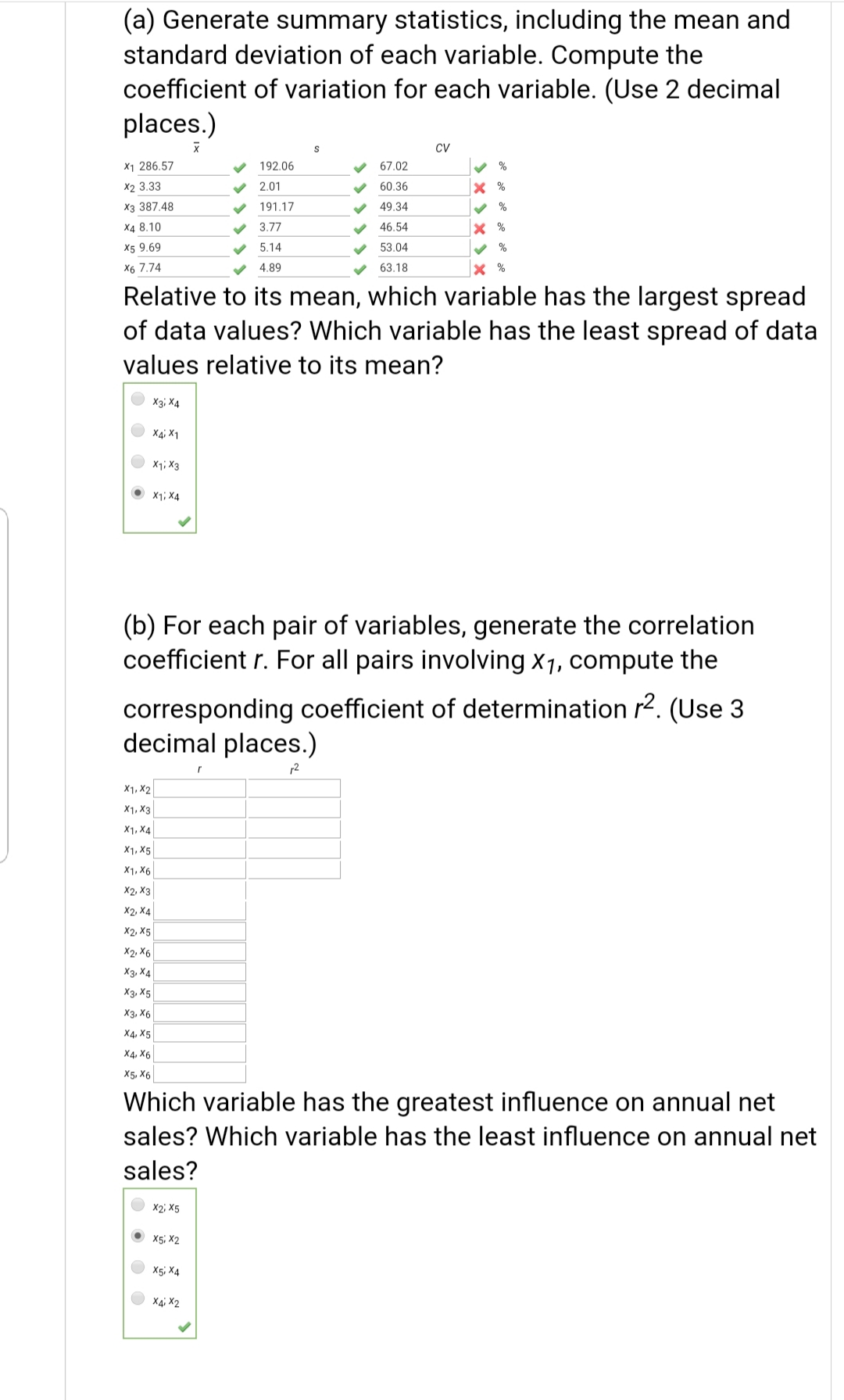Click the r input box for pair x5, x6

pyautogui.click(x=199, y=1076)
